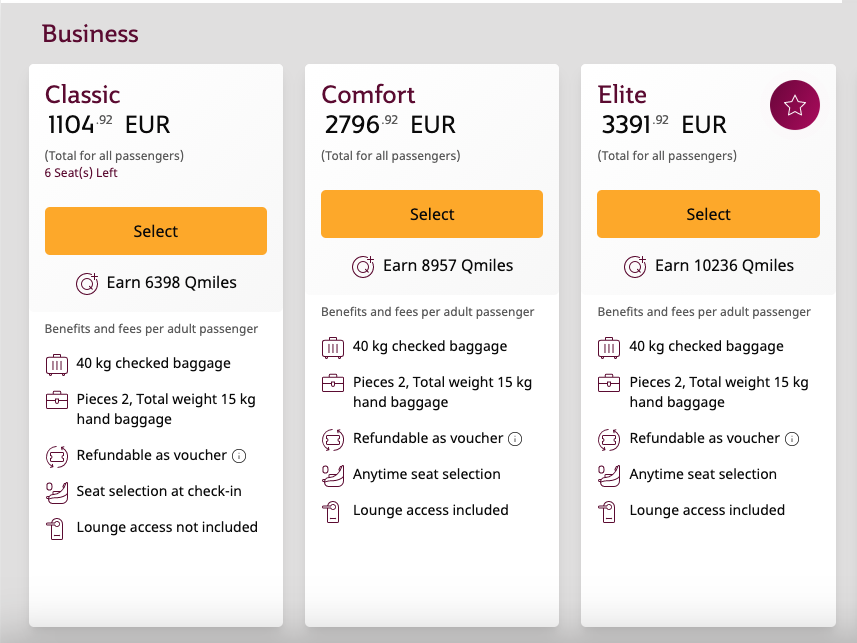Click Classic refundable voucher info icon
The width and height of the screenshot is (857, 643).
pyautogui.click(x=239, y=456)
